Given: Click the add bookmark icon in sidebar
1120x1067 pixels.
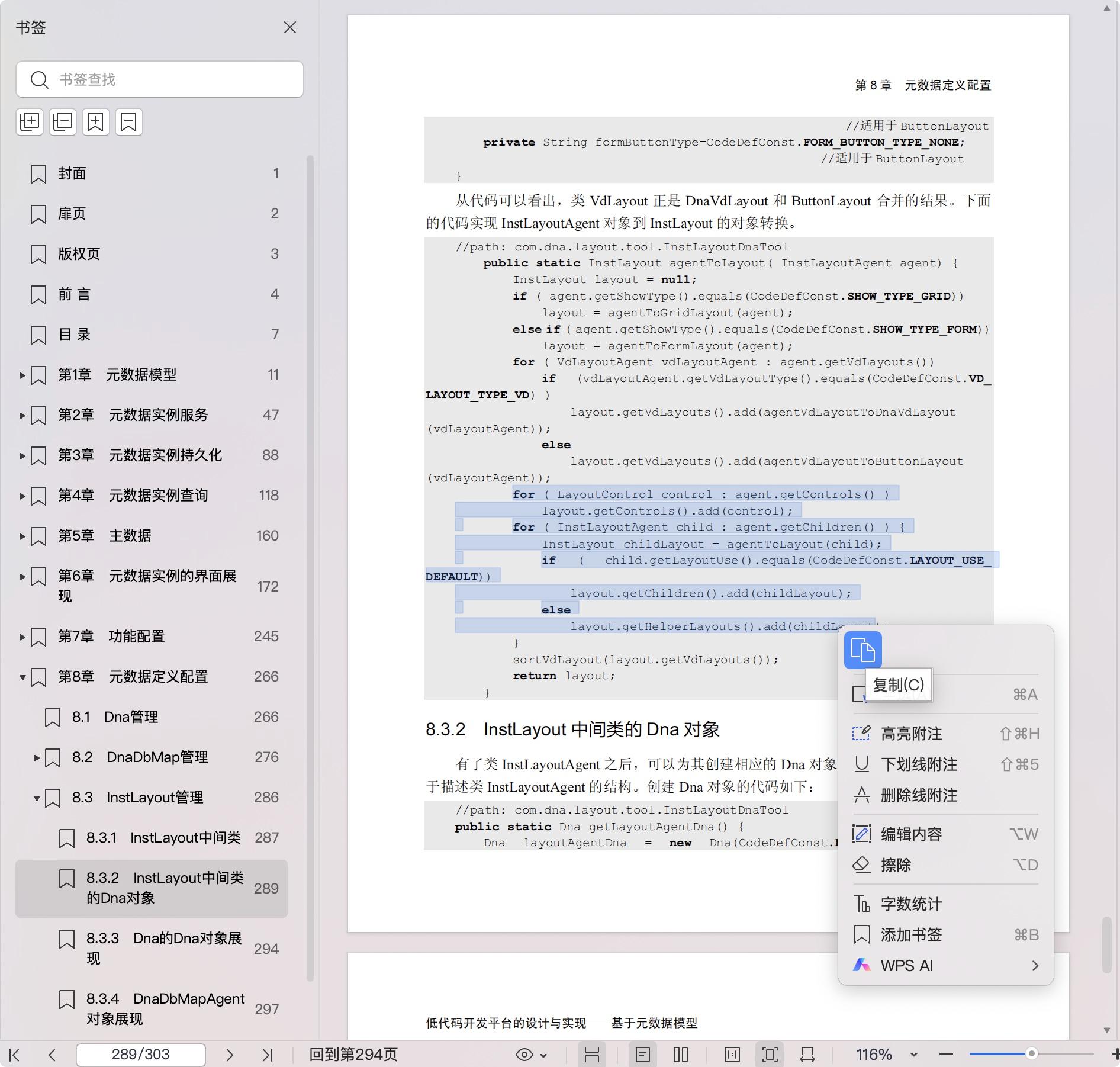Looking at the screenshot, I should [x=96, y=122].
